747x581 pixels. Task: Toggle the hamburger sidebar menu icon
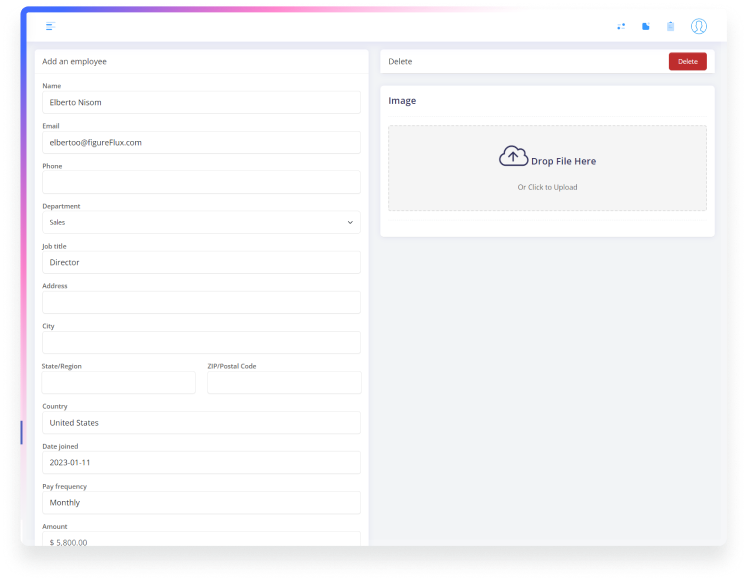[50, 26]
